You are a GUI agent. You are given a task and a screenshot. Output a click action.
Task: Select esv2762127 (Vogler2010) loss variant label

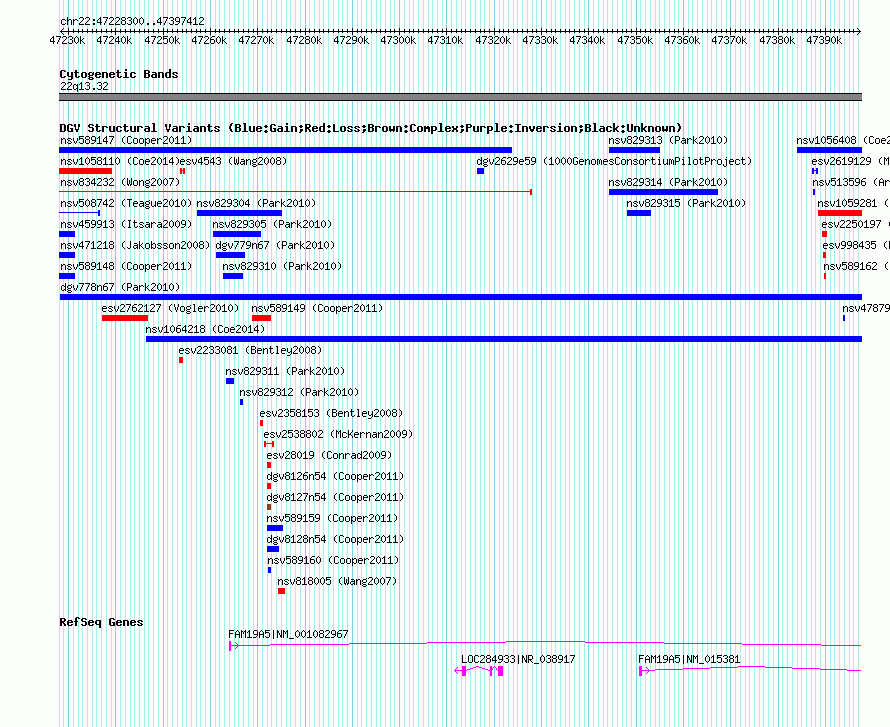pyautogui.click(x=170, y=308)
